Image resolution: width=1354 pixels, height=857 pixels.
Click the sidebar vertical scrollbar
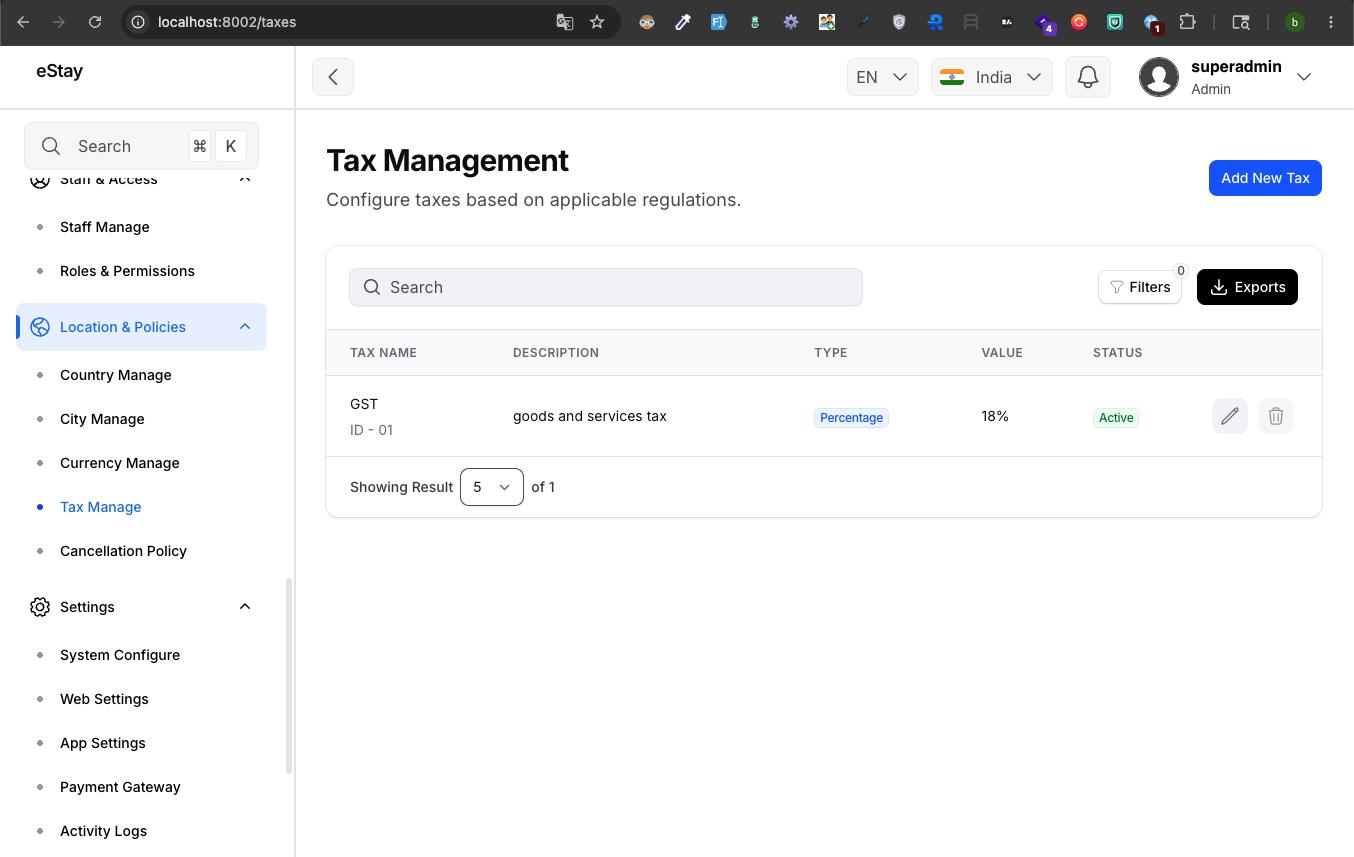coord(289,676)
